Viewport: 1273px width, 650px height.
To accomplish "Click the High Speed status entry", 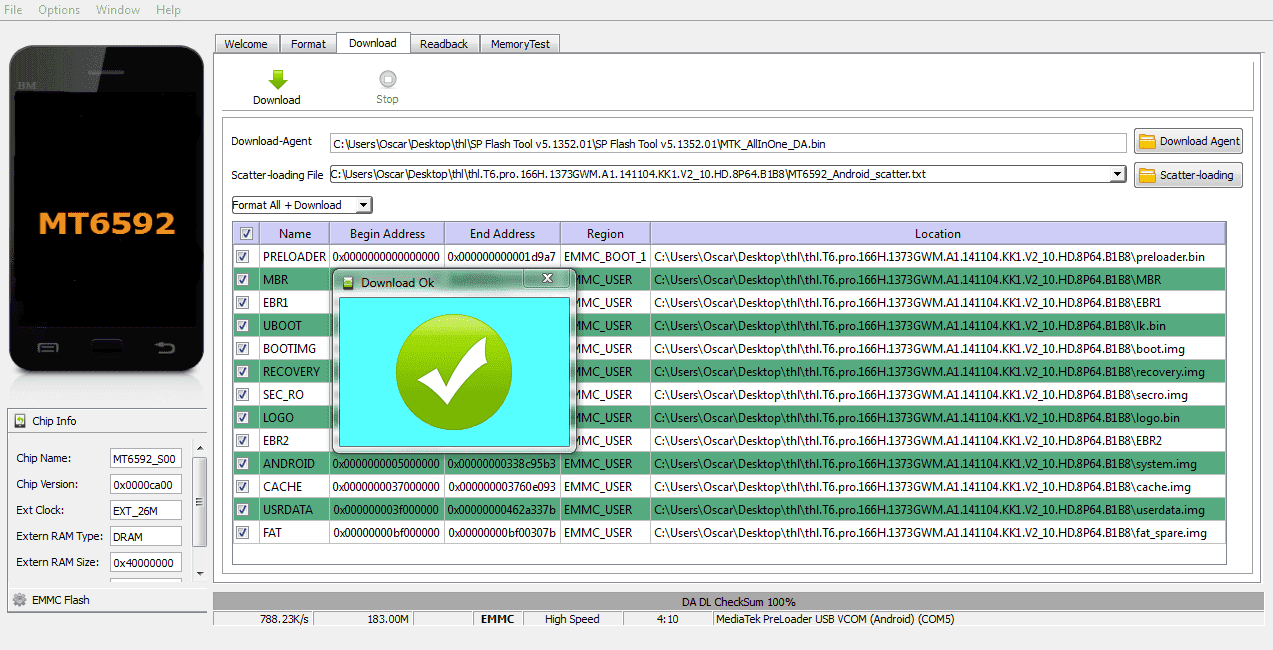I will 572,619.
